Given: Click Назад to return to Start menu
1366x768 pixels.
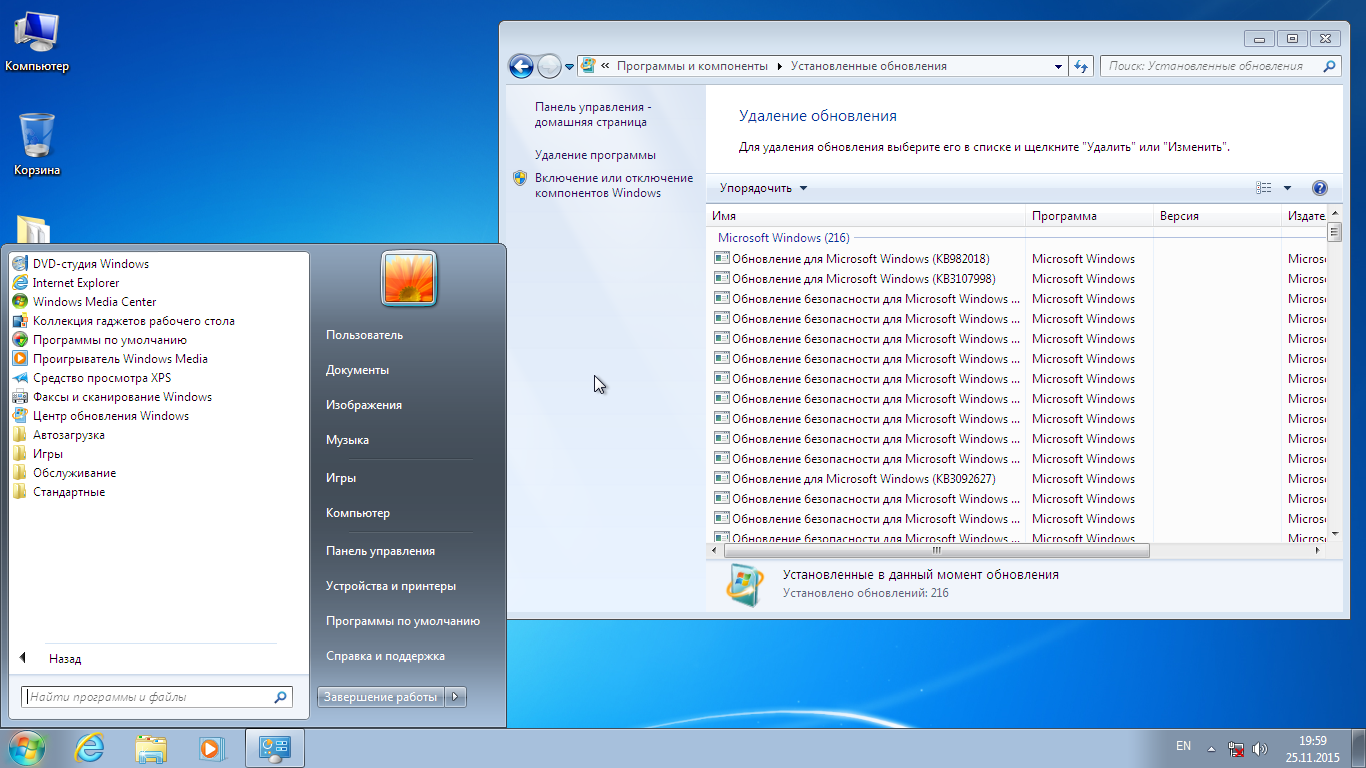Looking at the screenshot, I should [65, 659].
